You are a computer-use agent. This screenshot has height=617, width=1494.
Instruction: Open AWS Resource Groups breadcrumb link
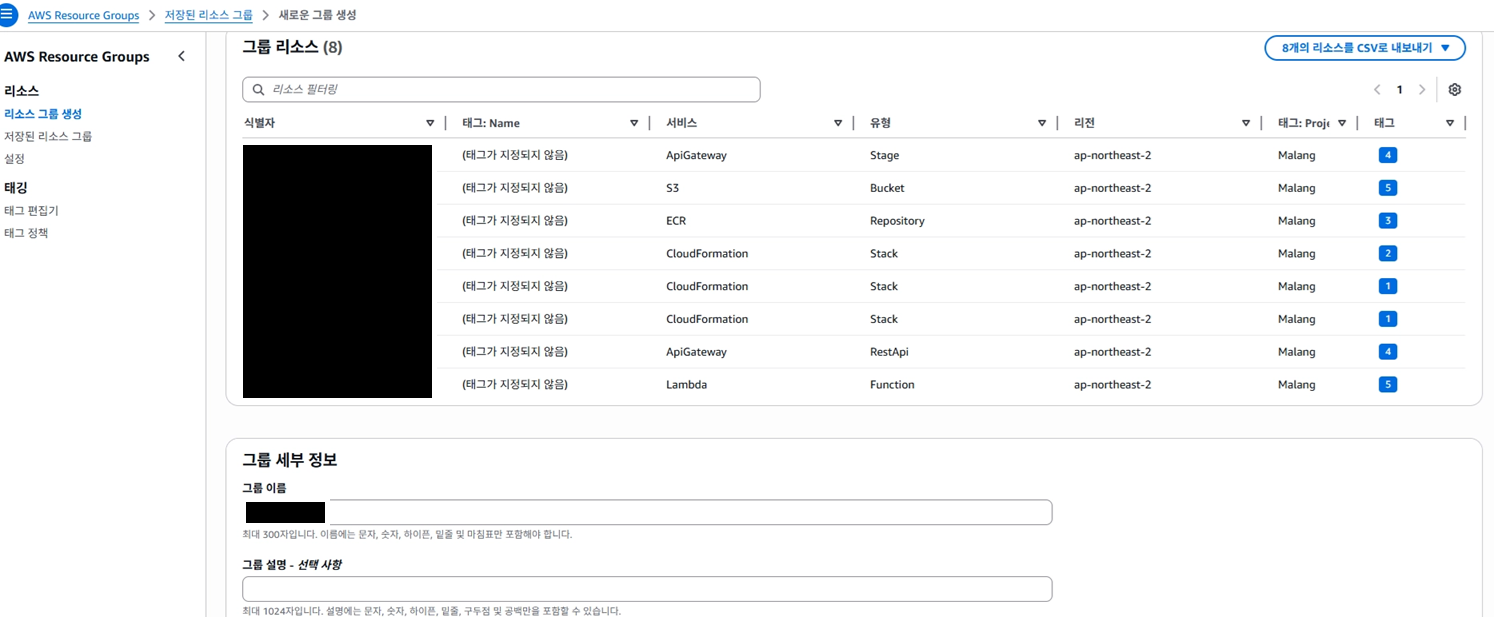[84, 16]
